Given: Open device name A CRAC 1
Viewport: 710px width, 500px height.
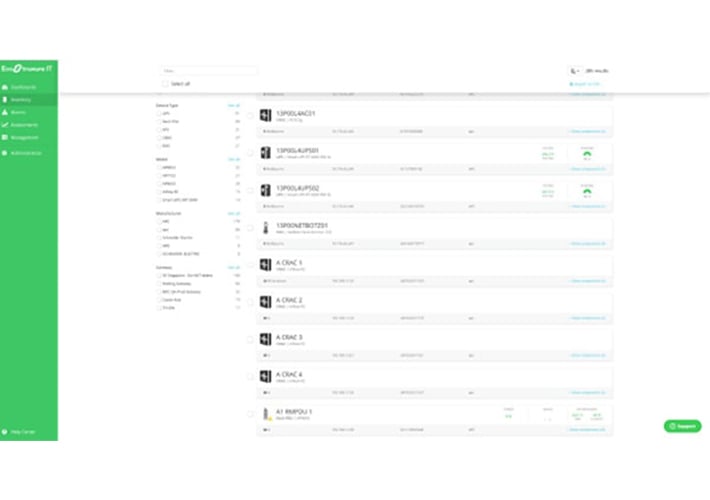Looking at the screenshot, I should pos(289,263).
